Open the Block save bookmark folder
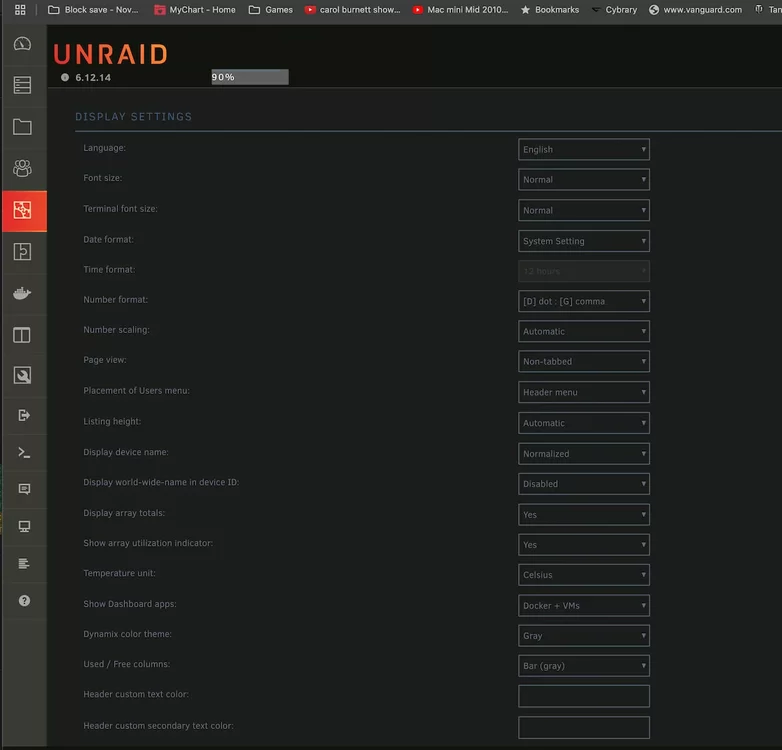This screenshot has width=782, height=750. click(x=93, y=9)
